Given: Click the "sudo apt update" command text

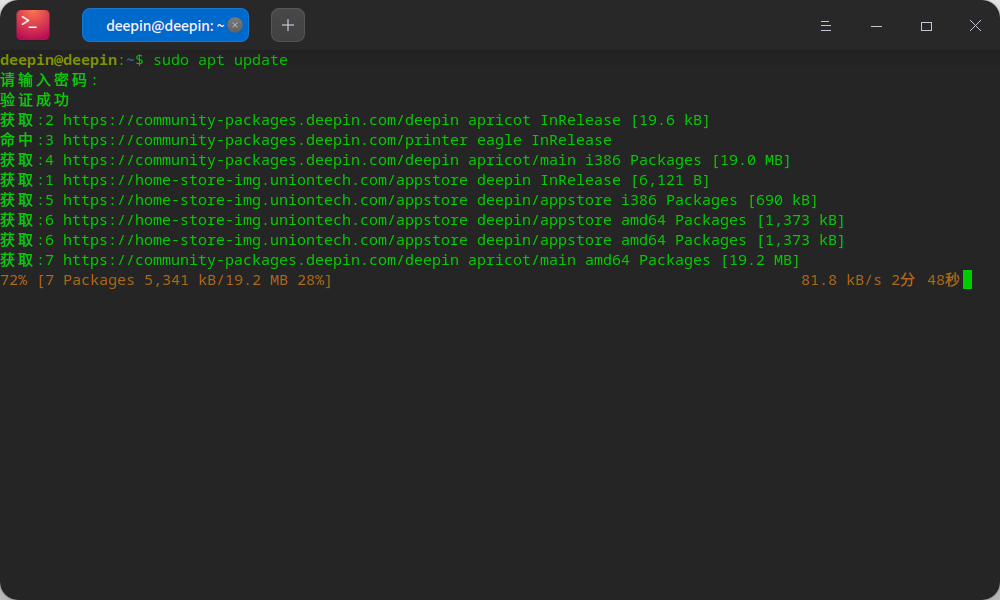Looking at the screenshot, I should point(220,60).
